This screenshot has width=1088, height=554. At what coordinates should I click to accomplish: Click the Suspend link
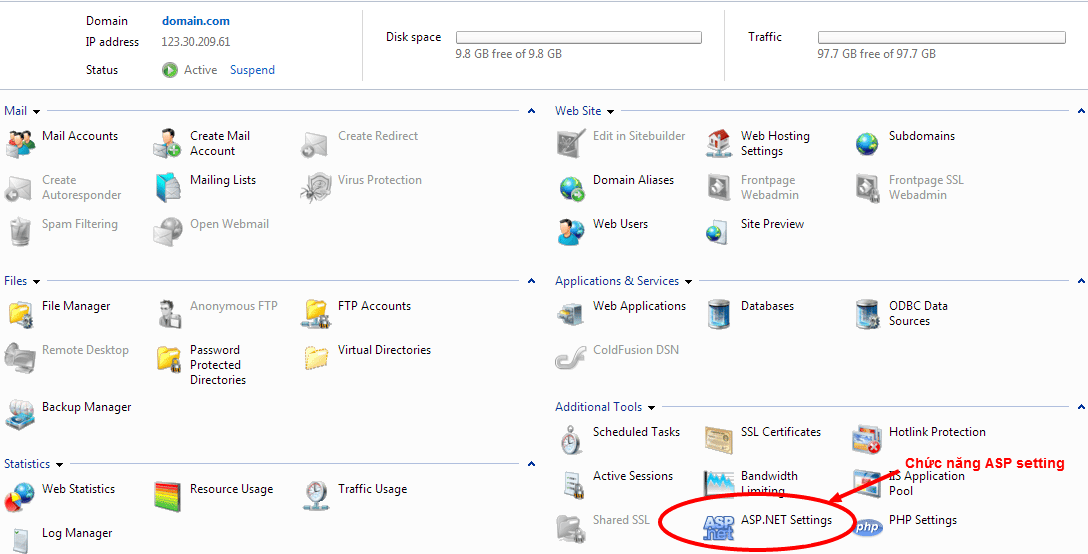click(252, 70)
